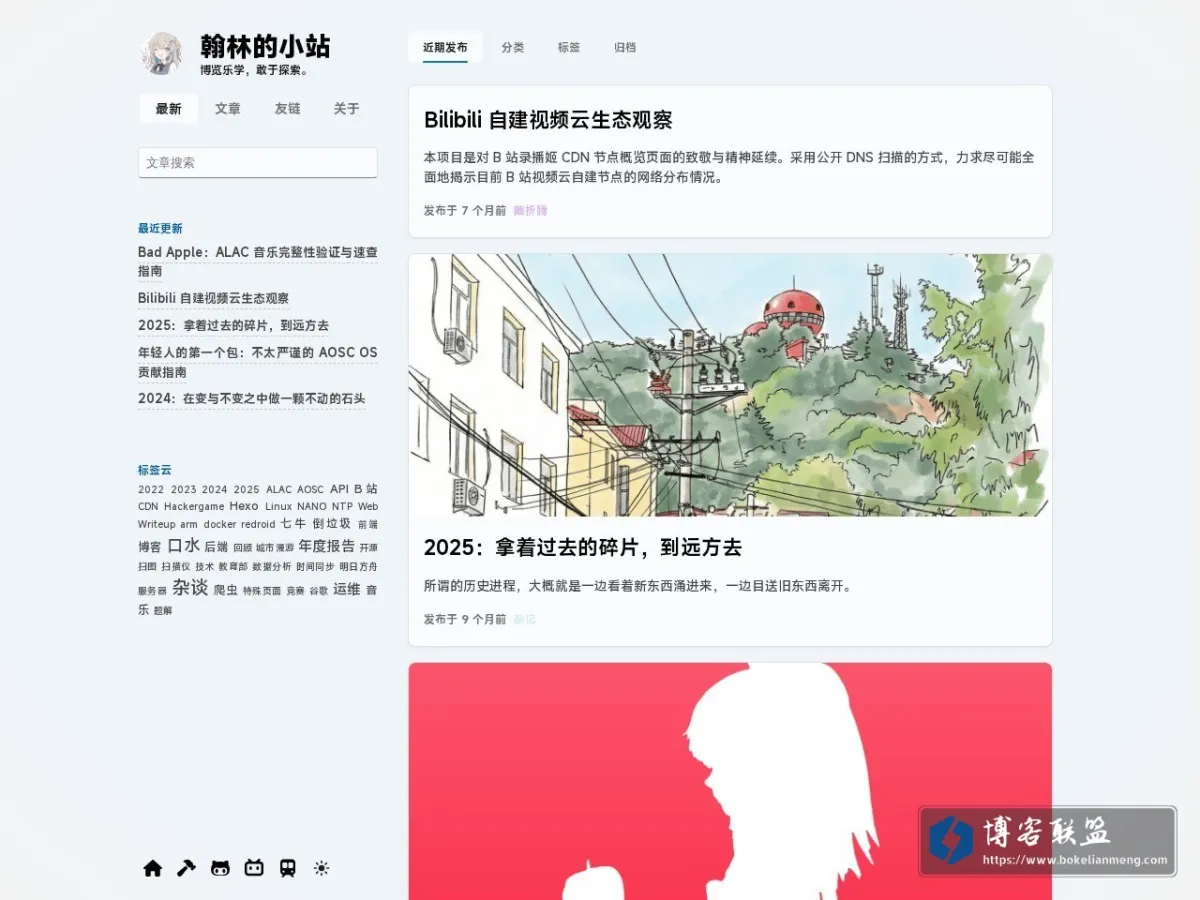Click the category tag under 2025 post
This screenshot has width=1200, height=900.
point(524,619)
